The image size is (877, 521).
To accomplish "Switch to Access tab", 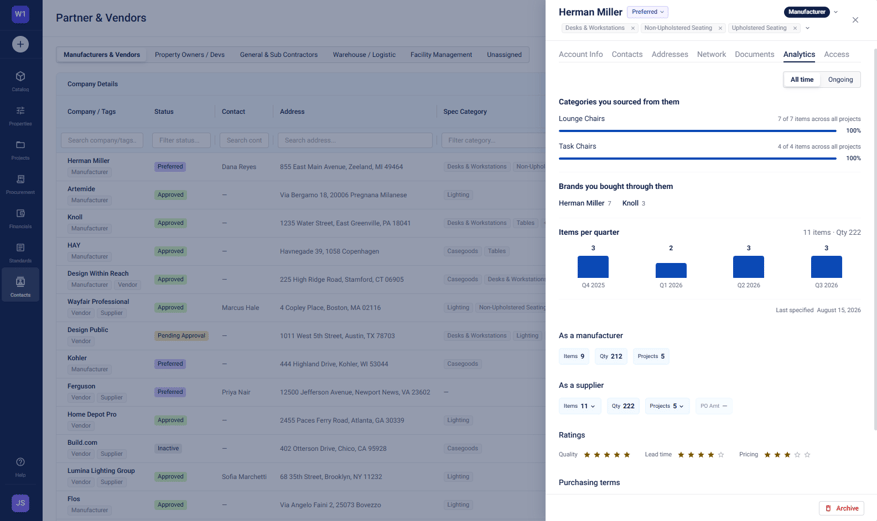I will pos(836,54).
